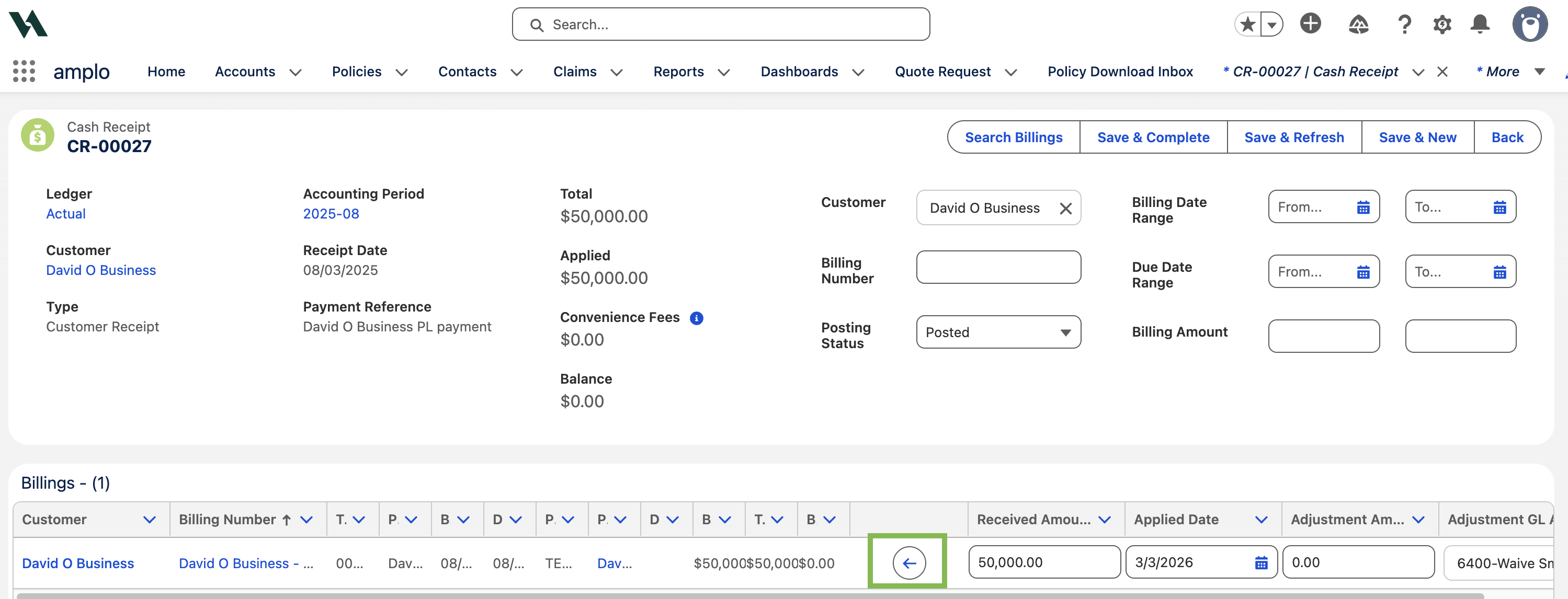Open David O Business link in receipt details
Screen dimensions: 1568x599
pos(101,271)
